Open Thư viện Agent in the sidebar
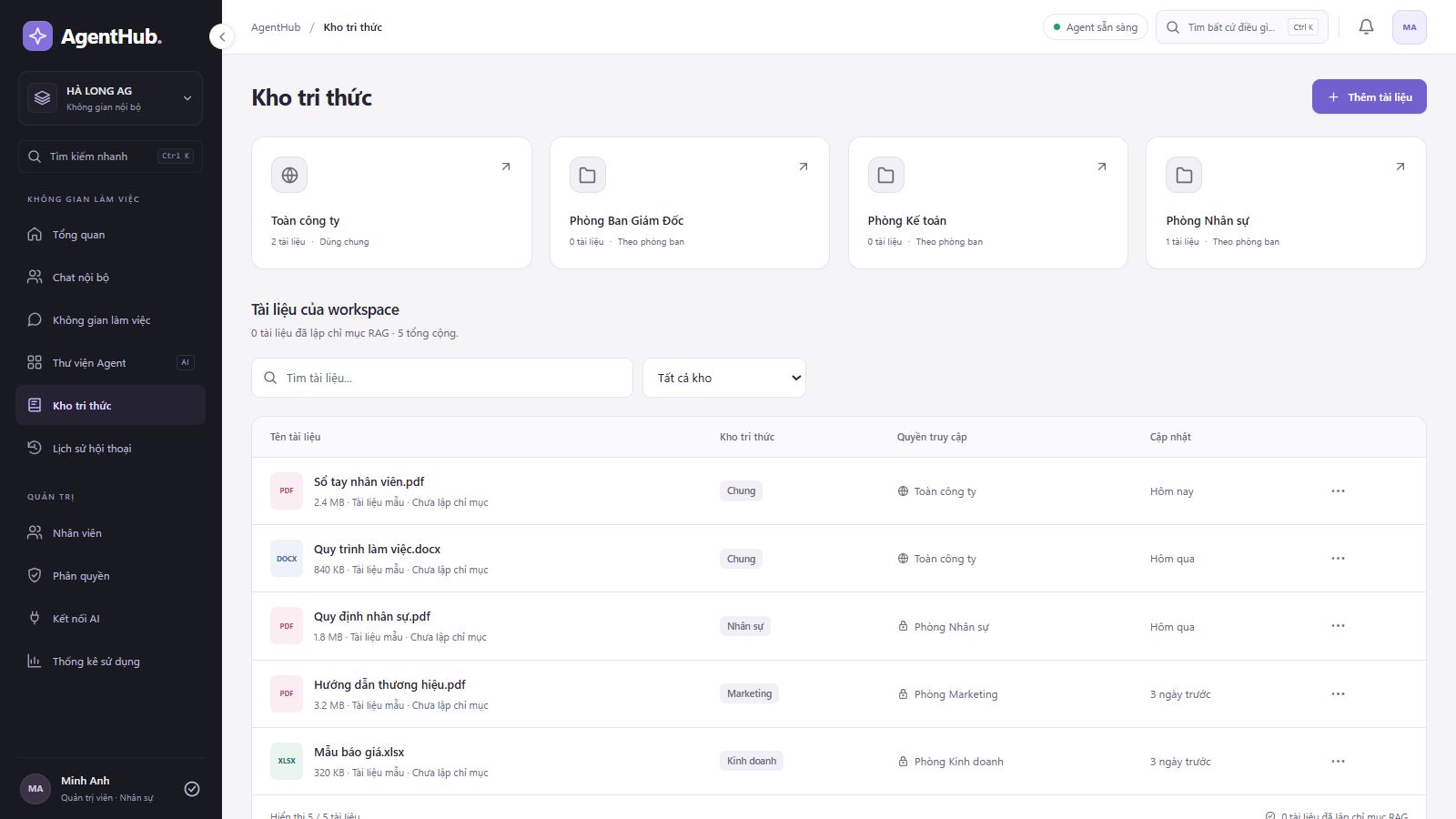 pos(110,363)
